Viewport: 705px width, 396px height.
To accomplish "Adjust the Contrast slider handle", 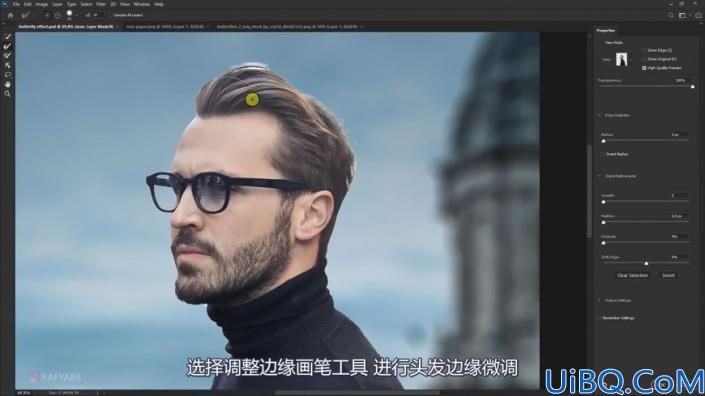I will [x=603, y=243].
